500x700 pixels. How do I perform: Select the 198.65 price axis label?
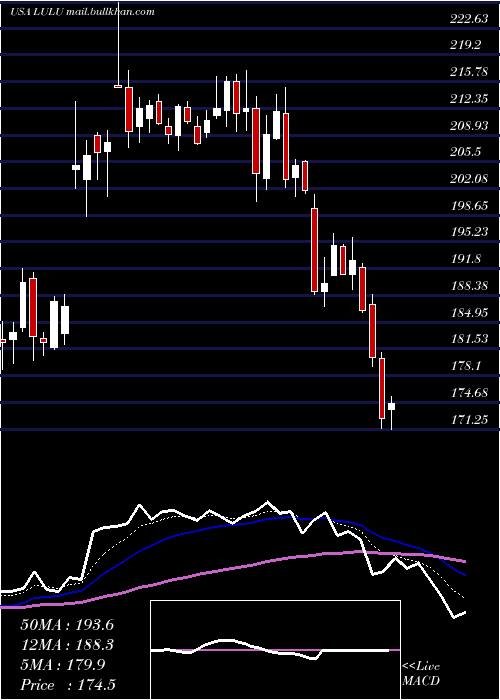tap(469, 206)
